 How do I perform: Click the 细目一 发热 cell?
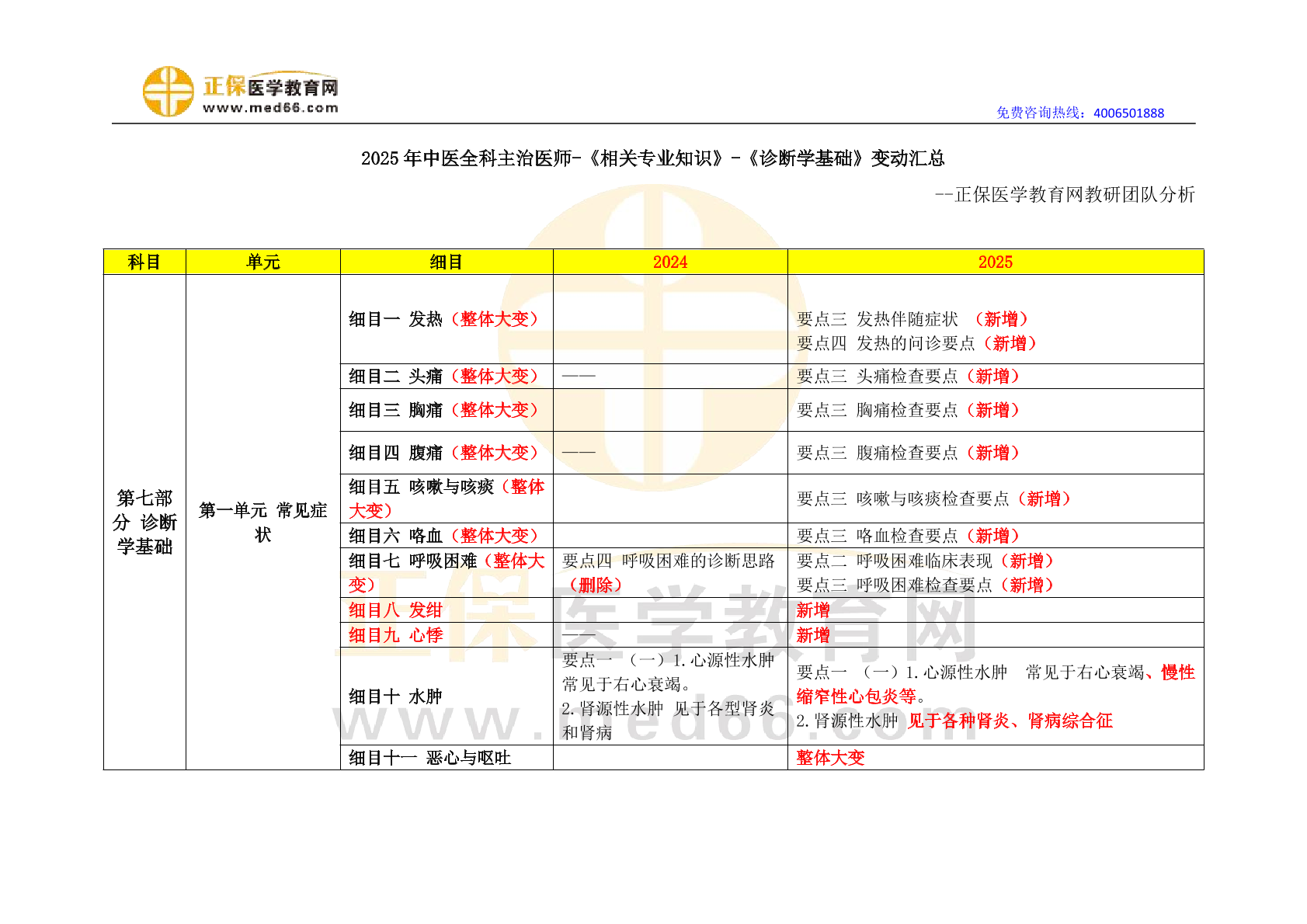(443, 319)
